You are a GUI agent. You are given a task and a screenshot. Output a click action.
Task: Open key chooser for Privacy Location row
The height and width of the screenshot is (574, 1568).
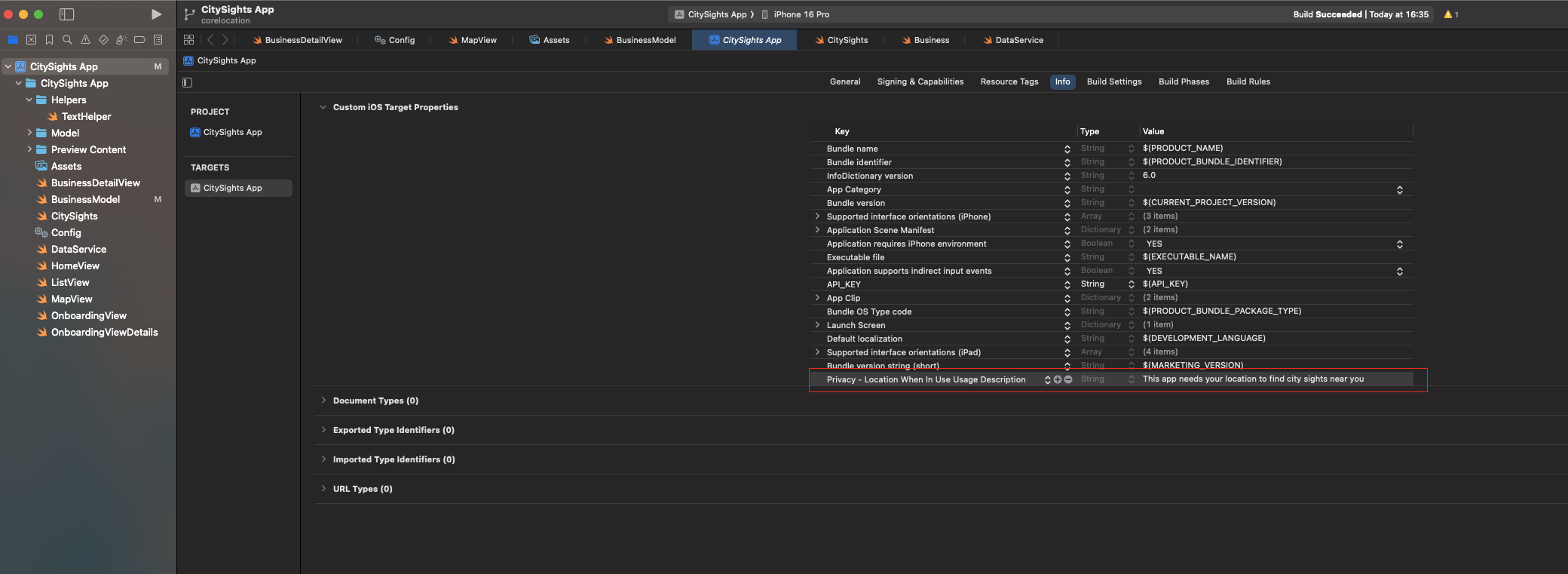tap(1047, 379)
